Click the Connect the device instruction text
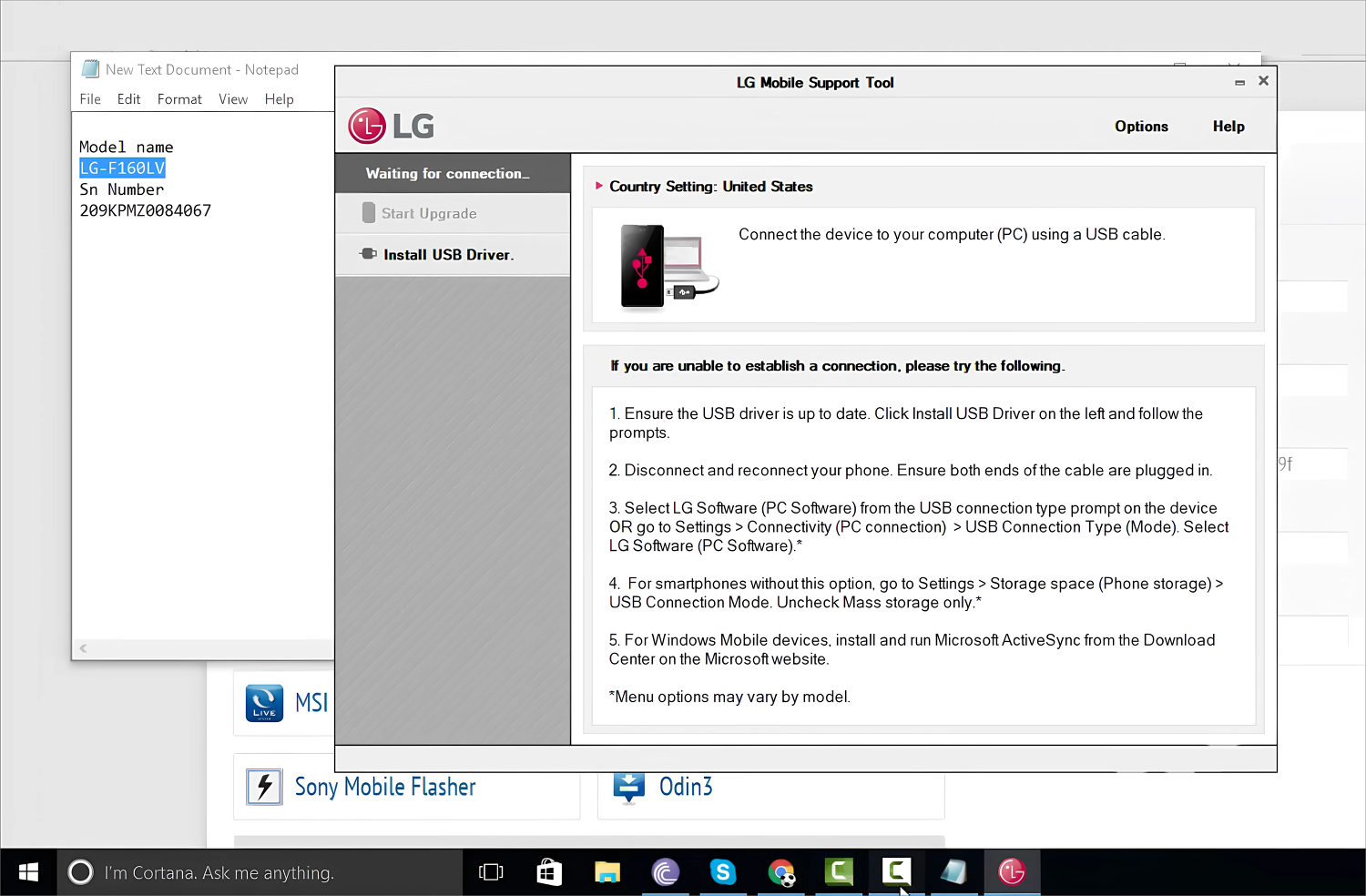Screen dimensions: 1366x896 pos(952,234)
